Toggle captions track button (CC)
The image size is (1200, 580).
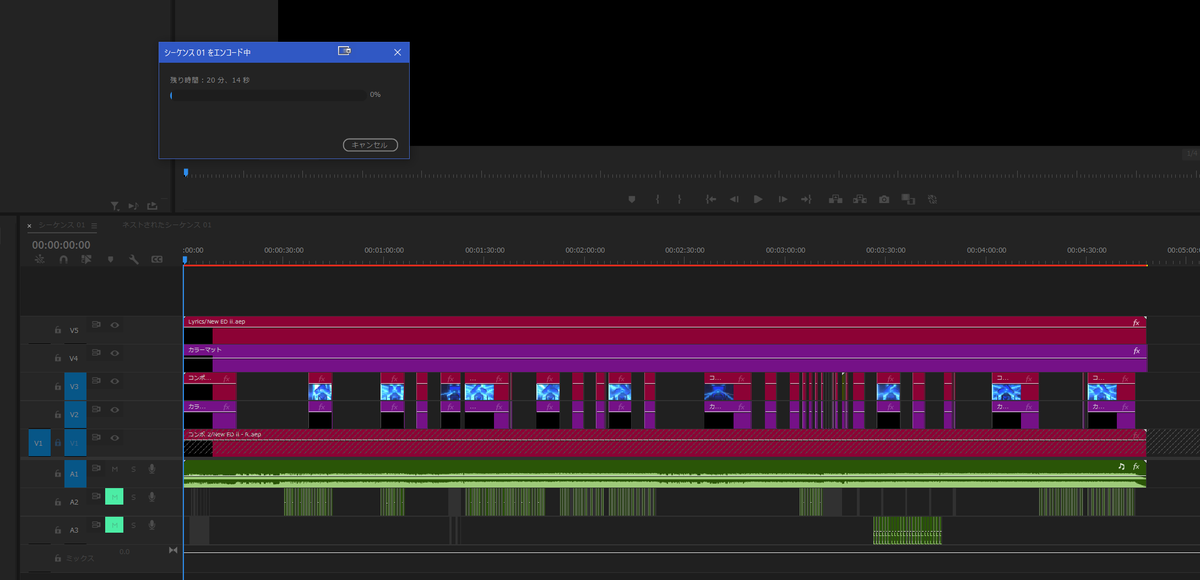pyautogui.click(x=157, y=259)
